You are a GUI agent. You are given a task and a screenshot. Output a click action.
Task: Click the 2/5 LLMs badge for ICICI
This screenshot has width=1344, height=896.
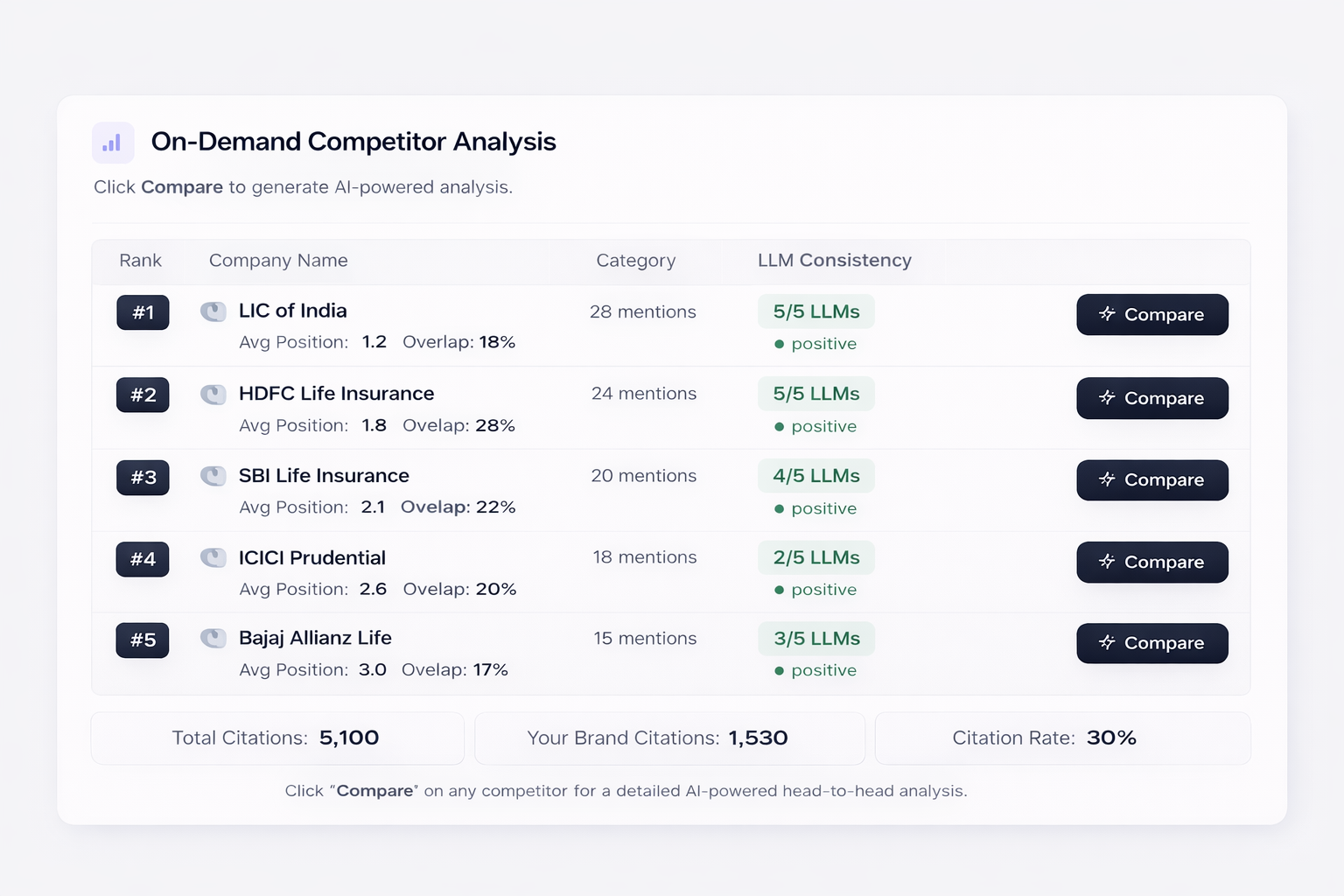click(815, 557)
